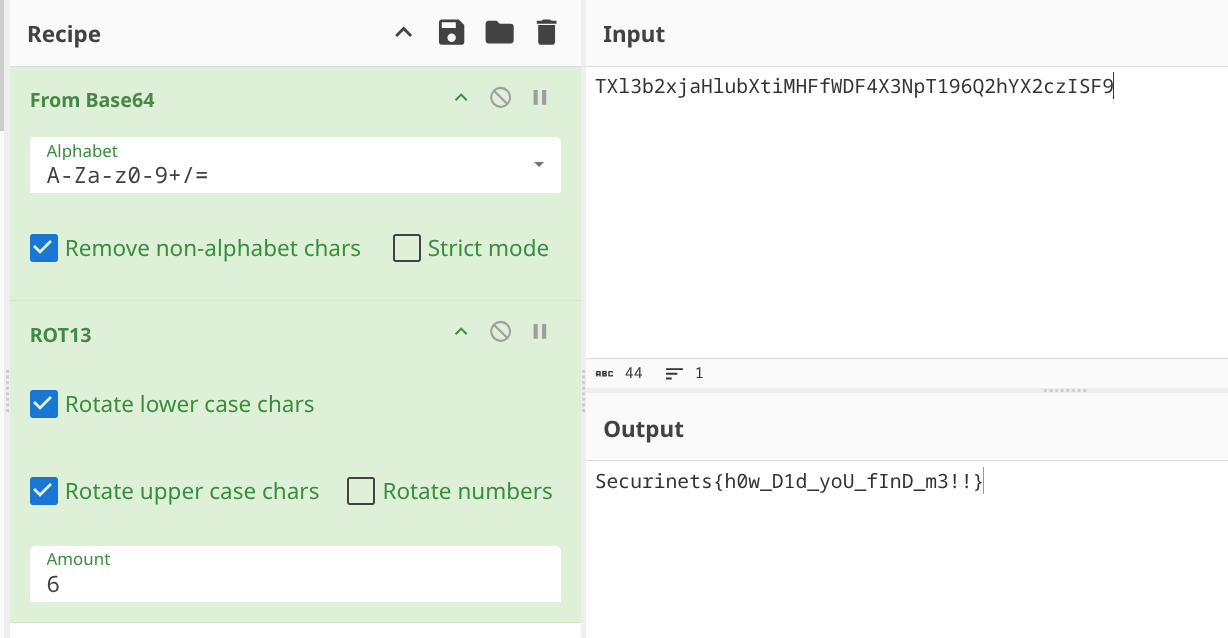Uncheck Remove non-alphabet chars
This screenshot has width=1228, height=638.
[44, 248]
